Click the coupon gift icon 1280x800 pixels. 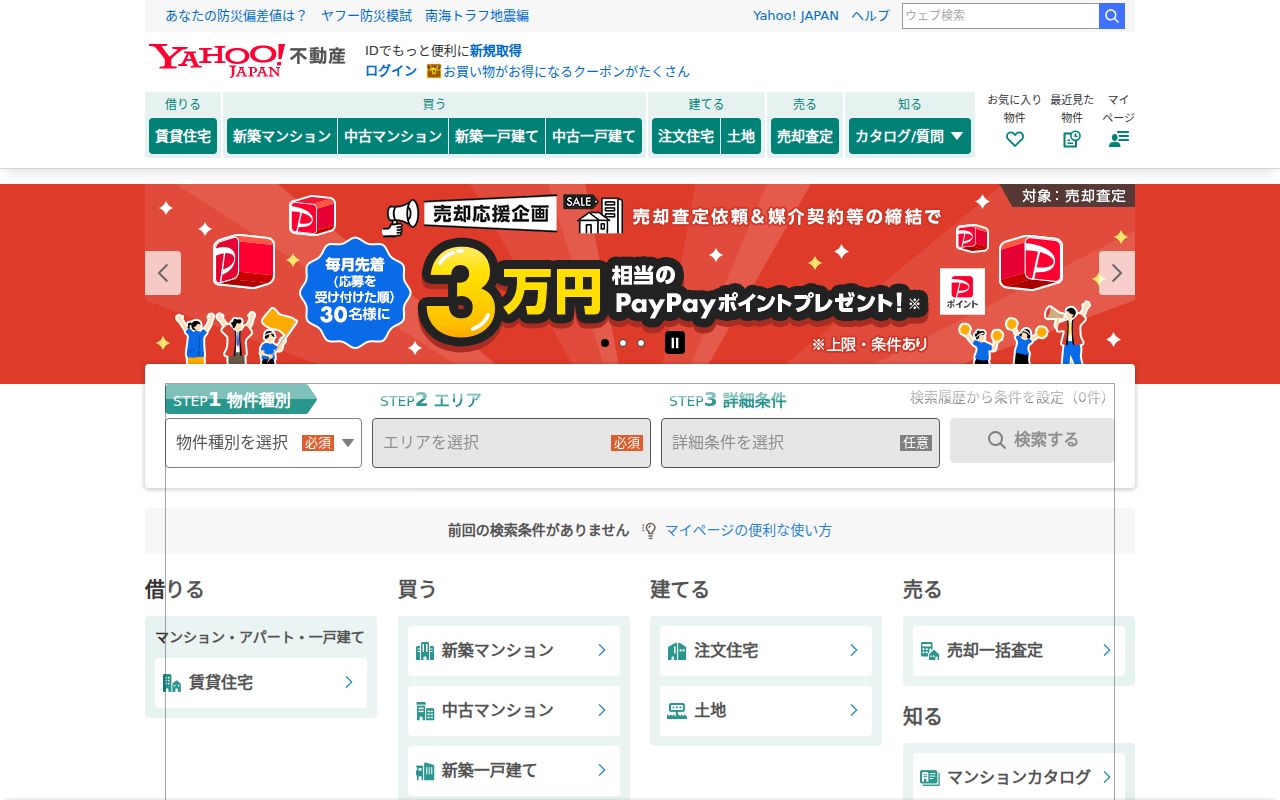point(433,71)
